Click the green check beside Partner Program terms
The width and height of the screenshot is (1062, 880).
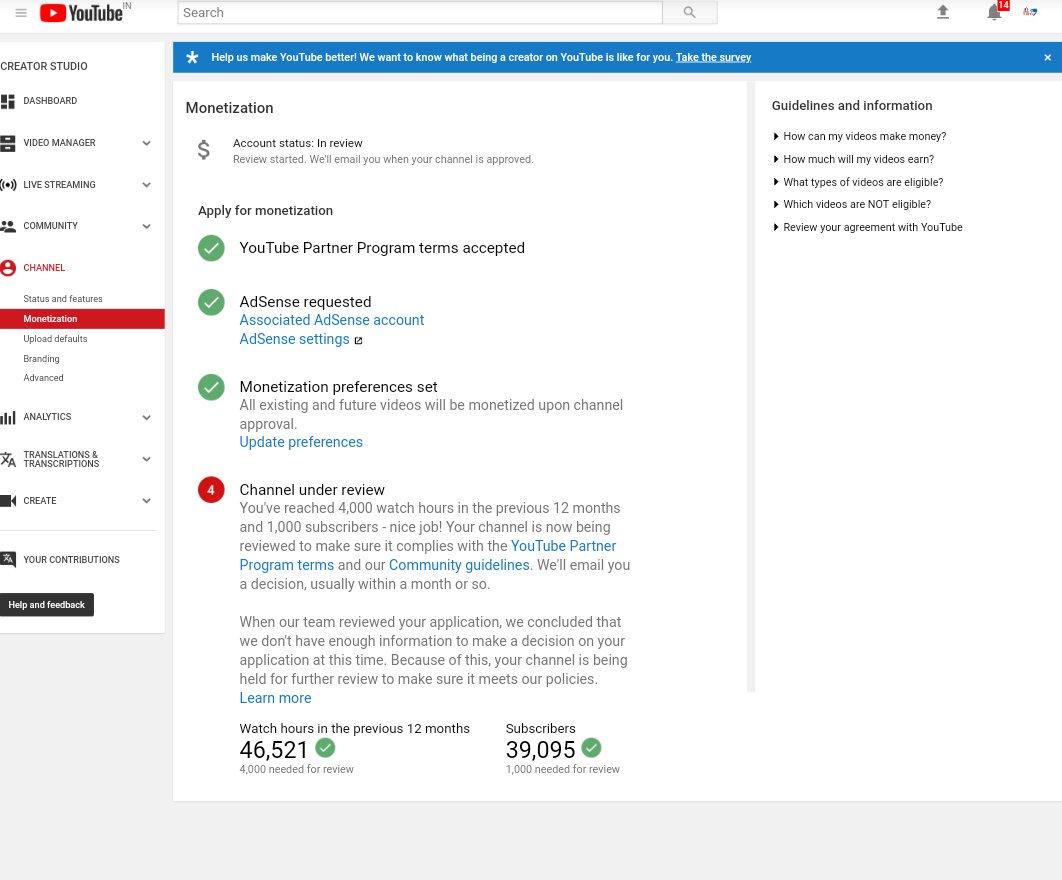tap(211, 248)
